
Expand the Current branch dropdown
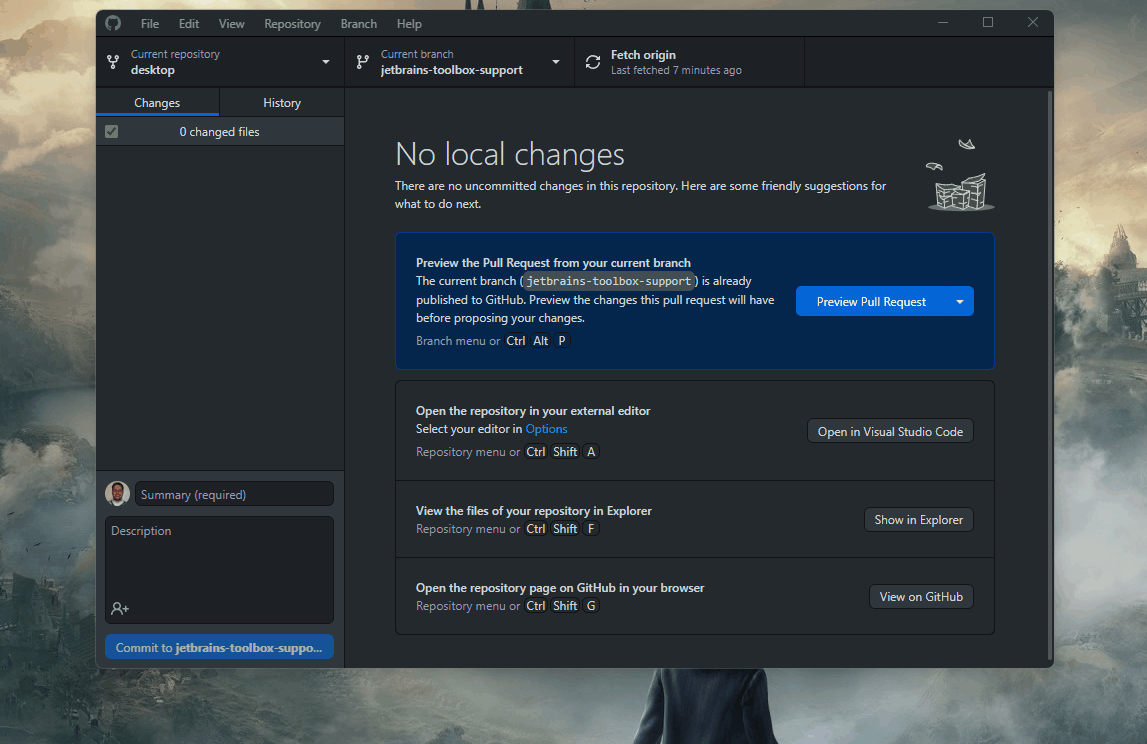556,62
